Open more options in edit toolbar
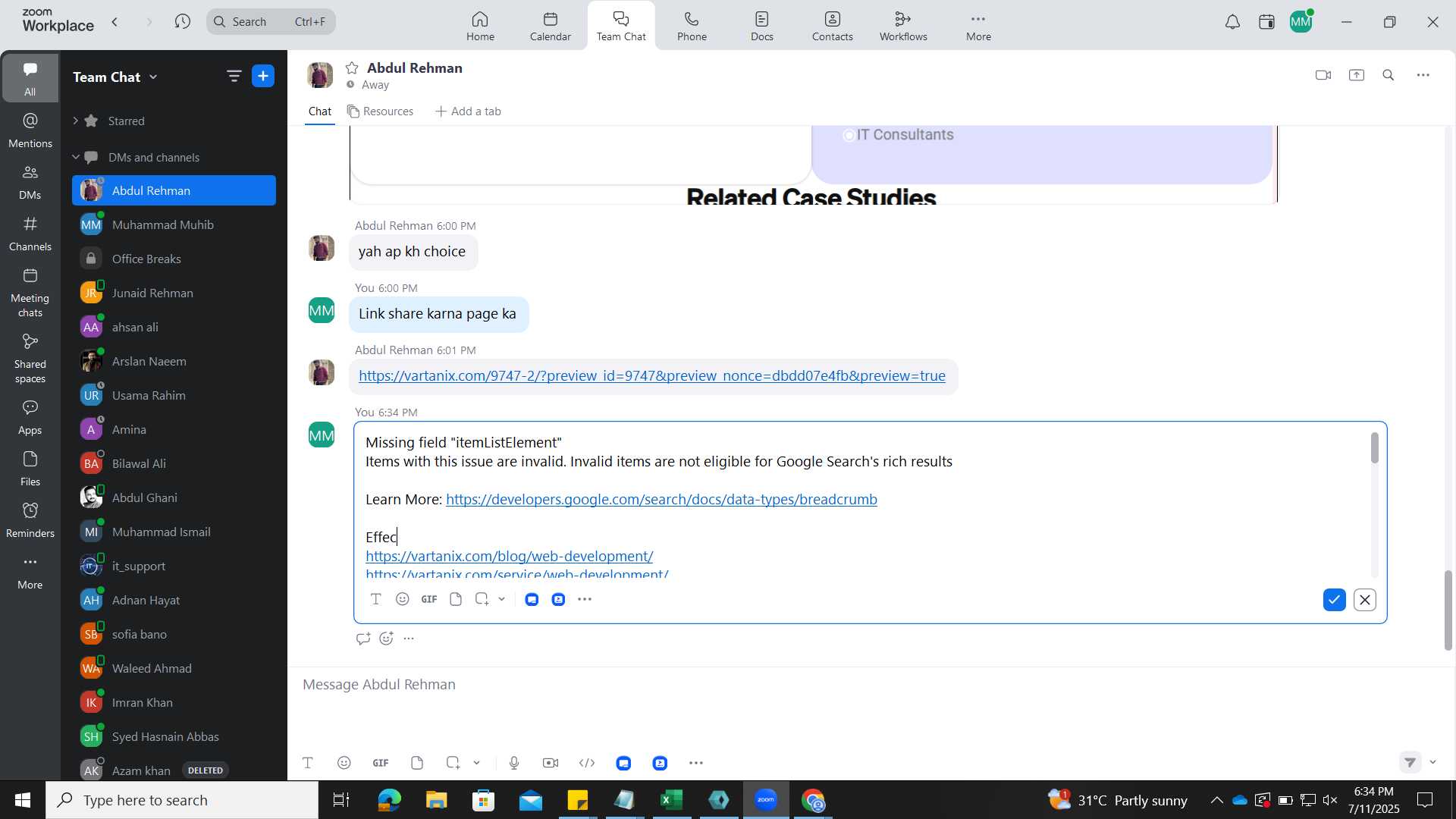 pos(585,599)
